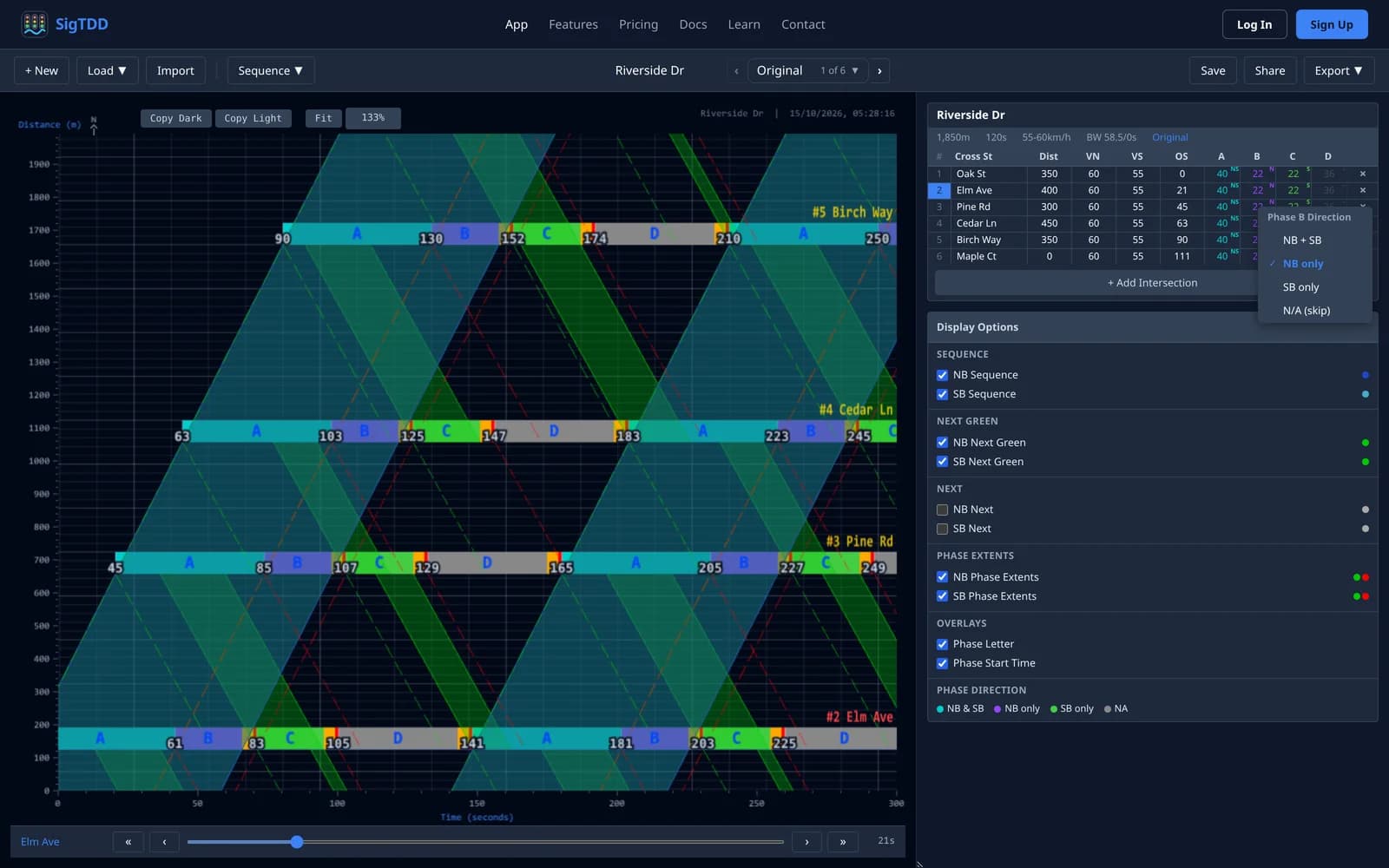Click the 133% zoom value field
This screenshot has width=1389, height=868.
373,118
